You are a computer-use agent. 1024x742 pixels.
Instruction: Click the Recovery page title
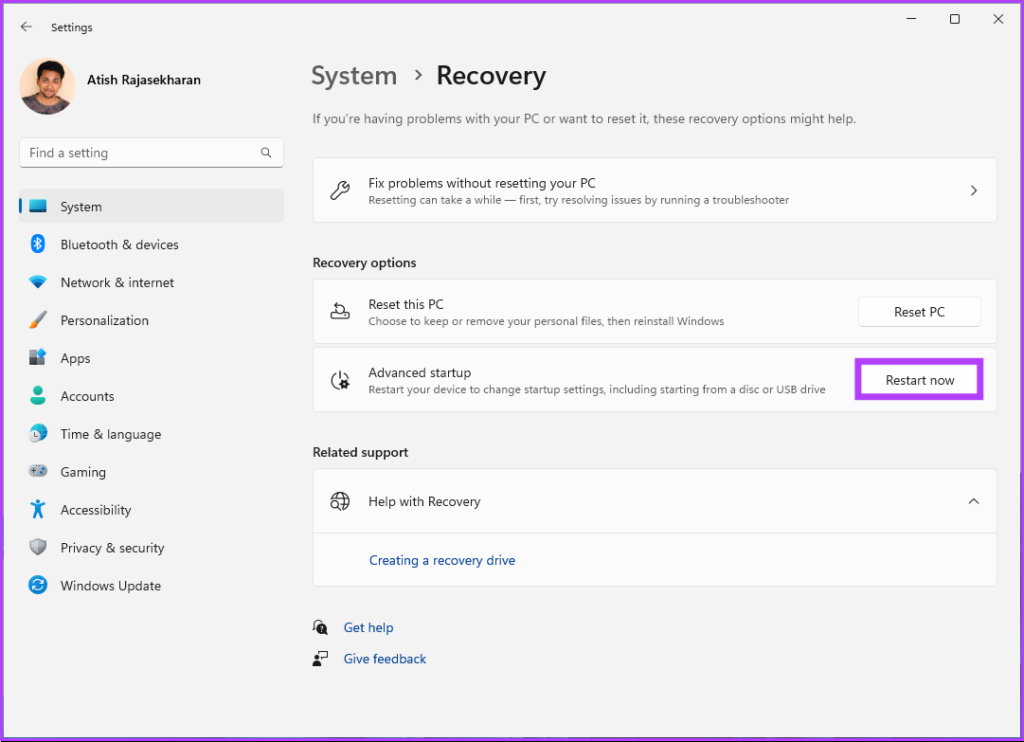491,76
